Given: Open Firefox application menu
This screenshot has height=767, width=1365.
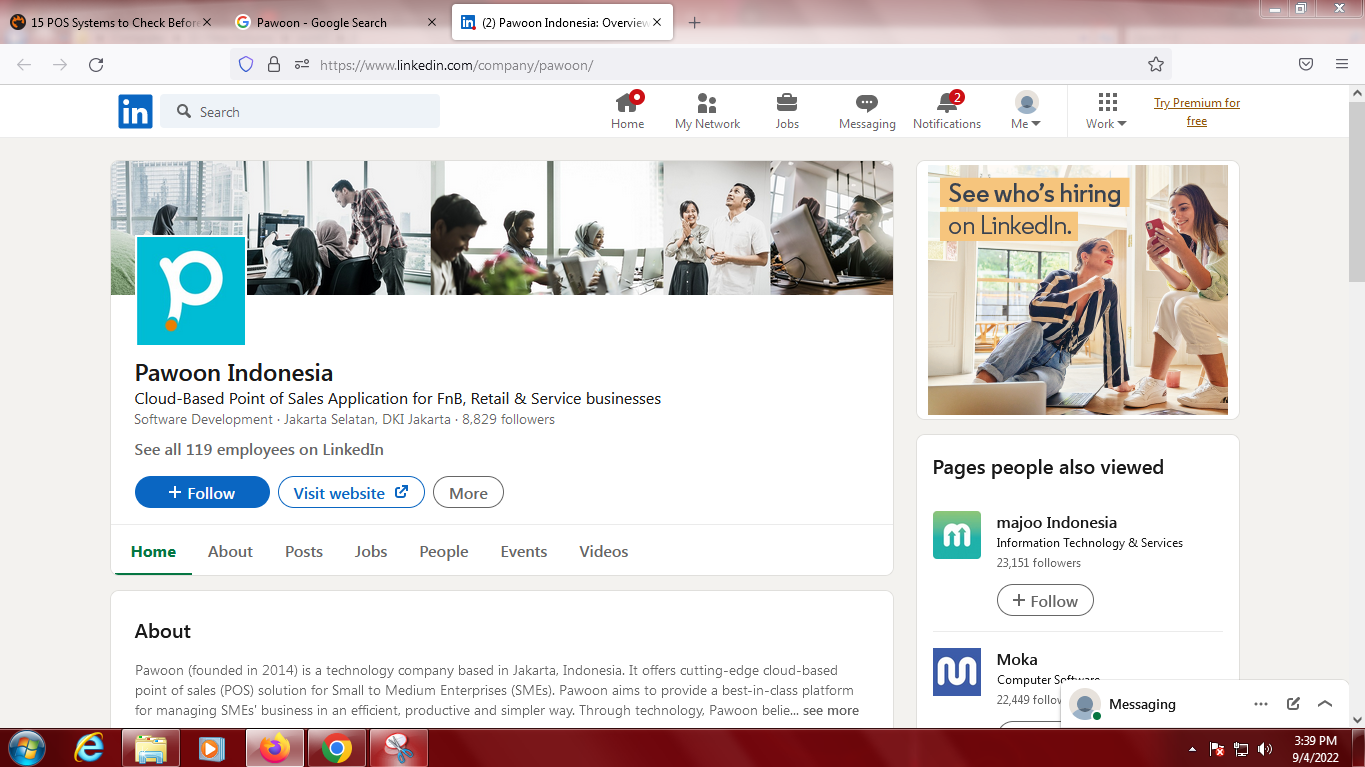Looking at the screenshot, I should [1342, 64].
